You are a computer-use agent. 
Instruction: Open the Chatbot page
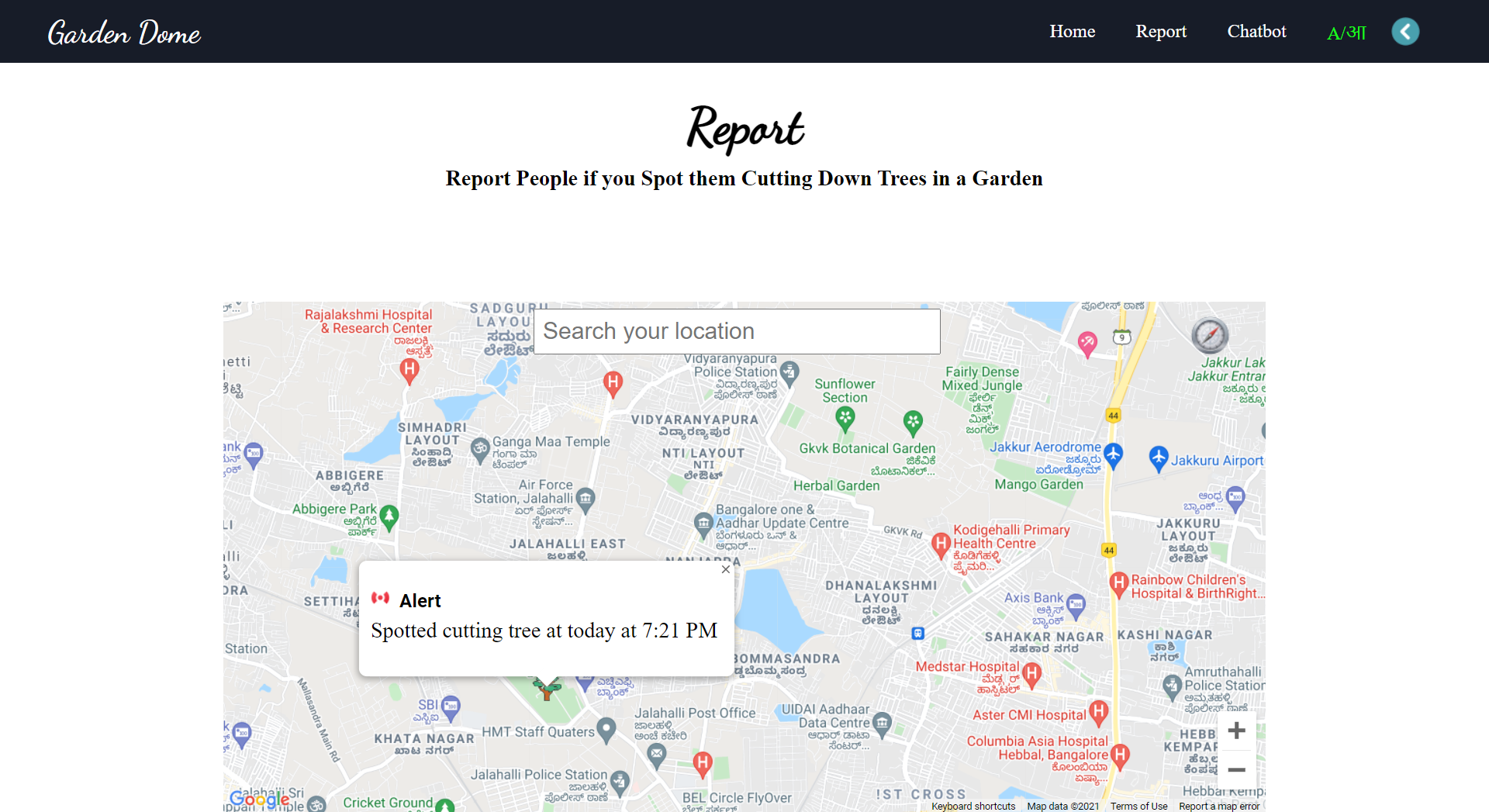coord(1256,32)
